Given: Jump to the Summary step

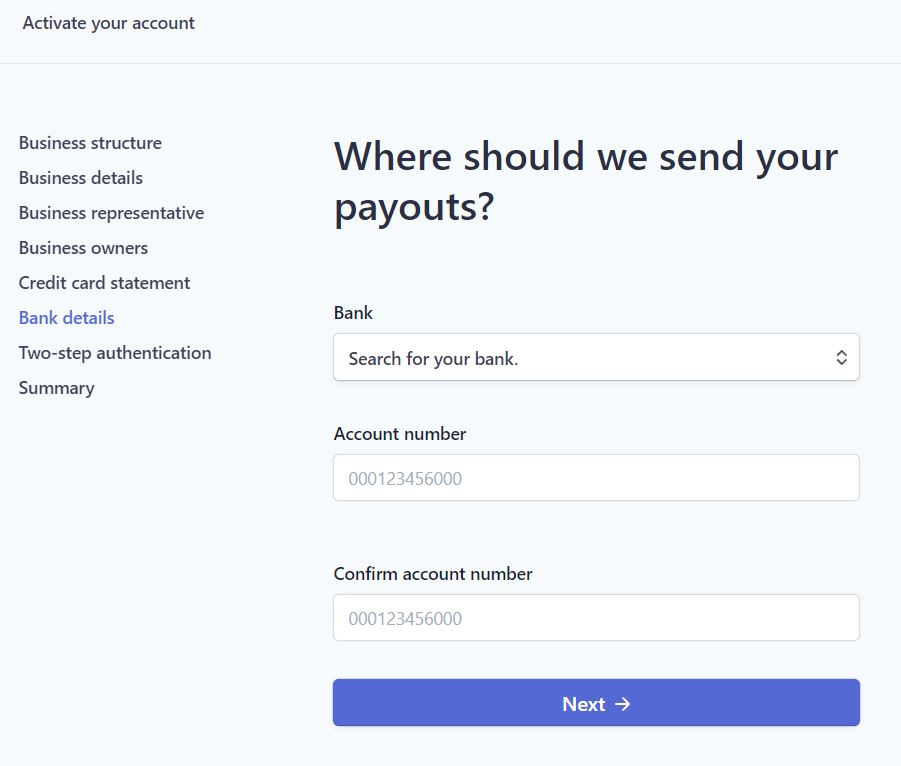Looking at the screenshot, I should [56, 388].
